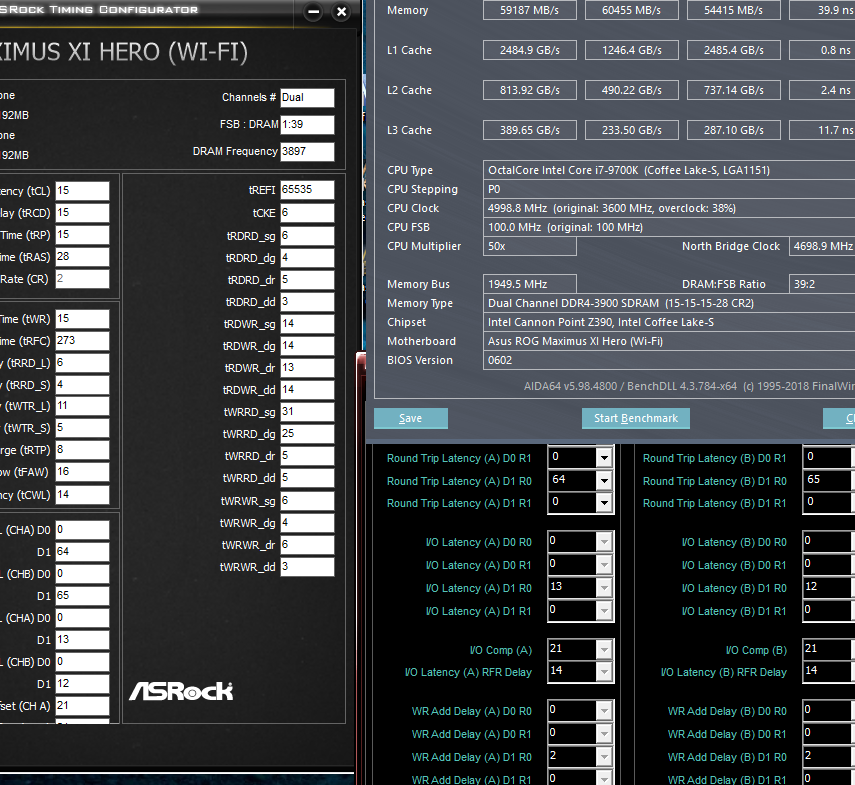Image resolution: width=855 pixels, height=785 pixels.
Task: Click the tRRD_L value field
Action: click(x=82, y=363)
